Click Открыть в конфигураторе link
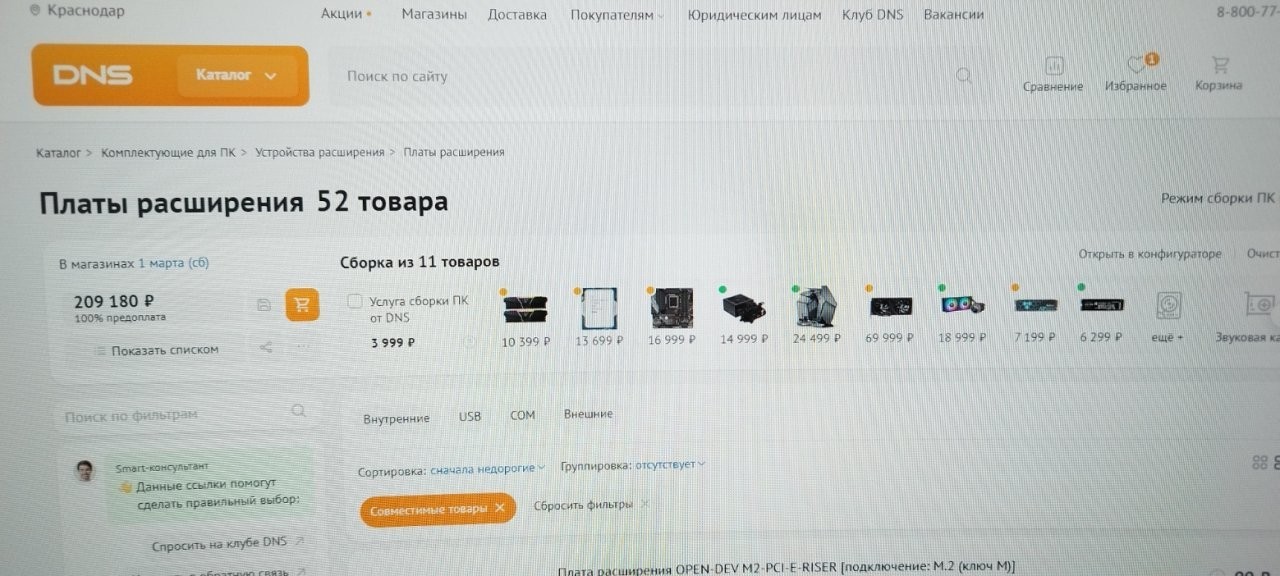The height and width of the screenshot is (576, 1280). [1150, 254]
